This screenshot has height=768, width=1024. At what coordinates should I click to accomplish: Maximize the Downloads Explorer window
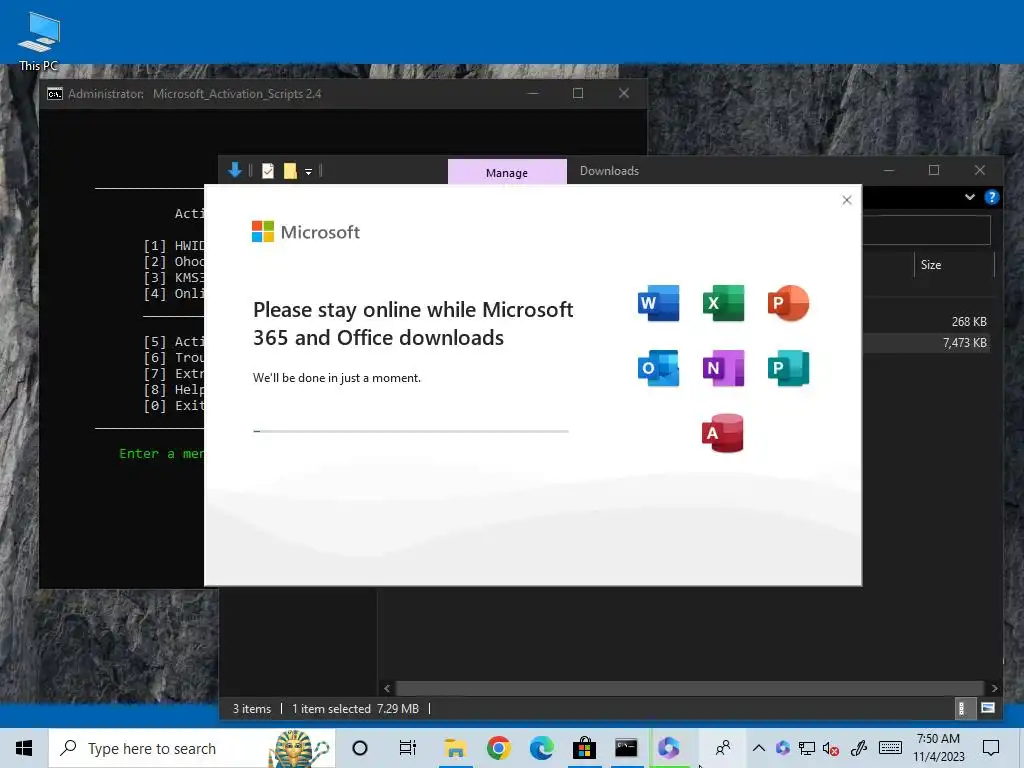point(934,170)
